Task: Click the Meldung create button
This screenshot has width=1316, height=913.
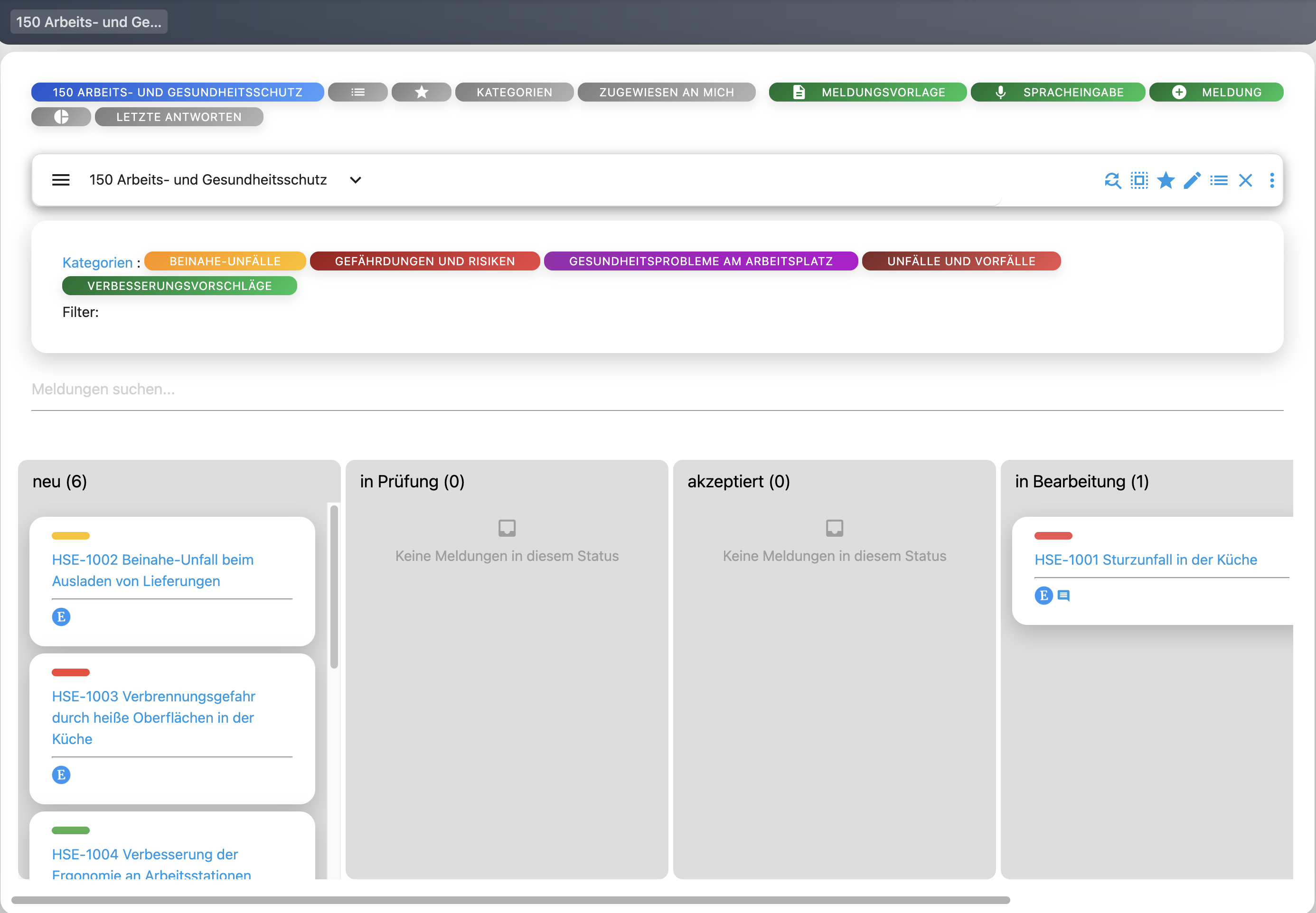Action: point(1216,93)
